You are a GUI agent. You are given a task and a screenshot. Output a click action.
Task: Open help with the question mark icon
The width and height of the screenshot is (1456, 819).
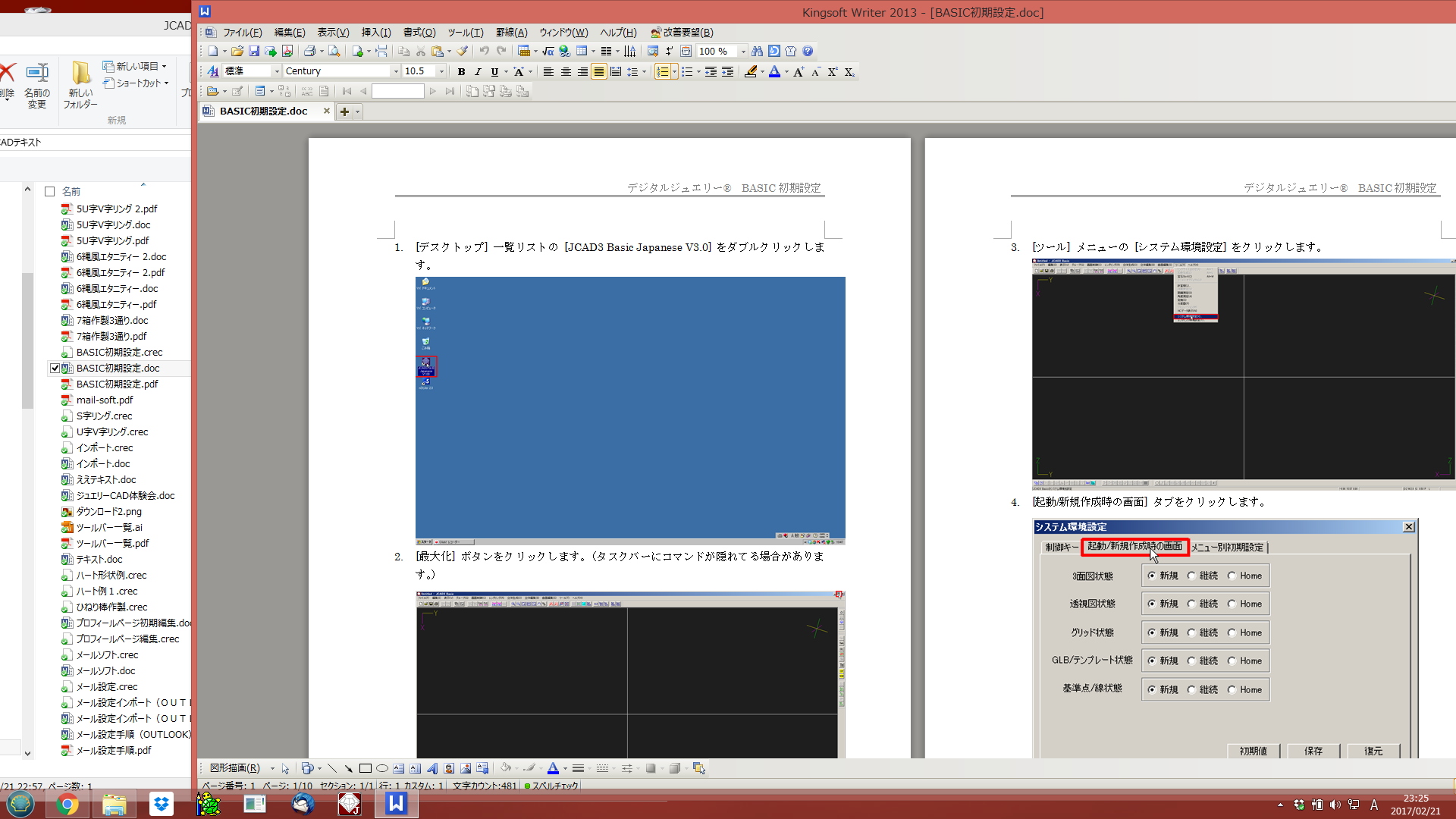pos(808,52)
